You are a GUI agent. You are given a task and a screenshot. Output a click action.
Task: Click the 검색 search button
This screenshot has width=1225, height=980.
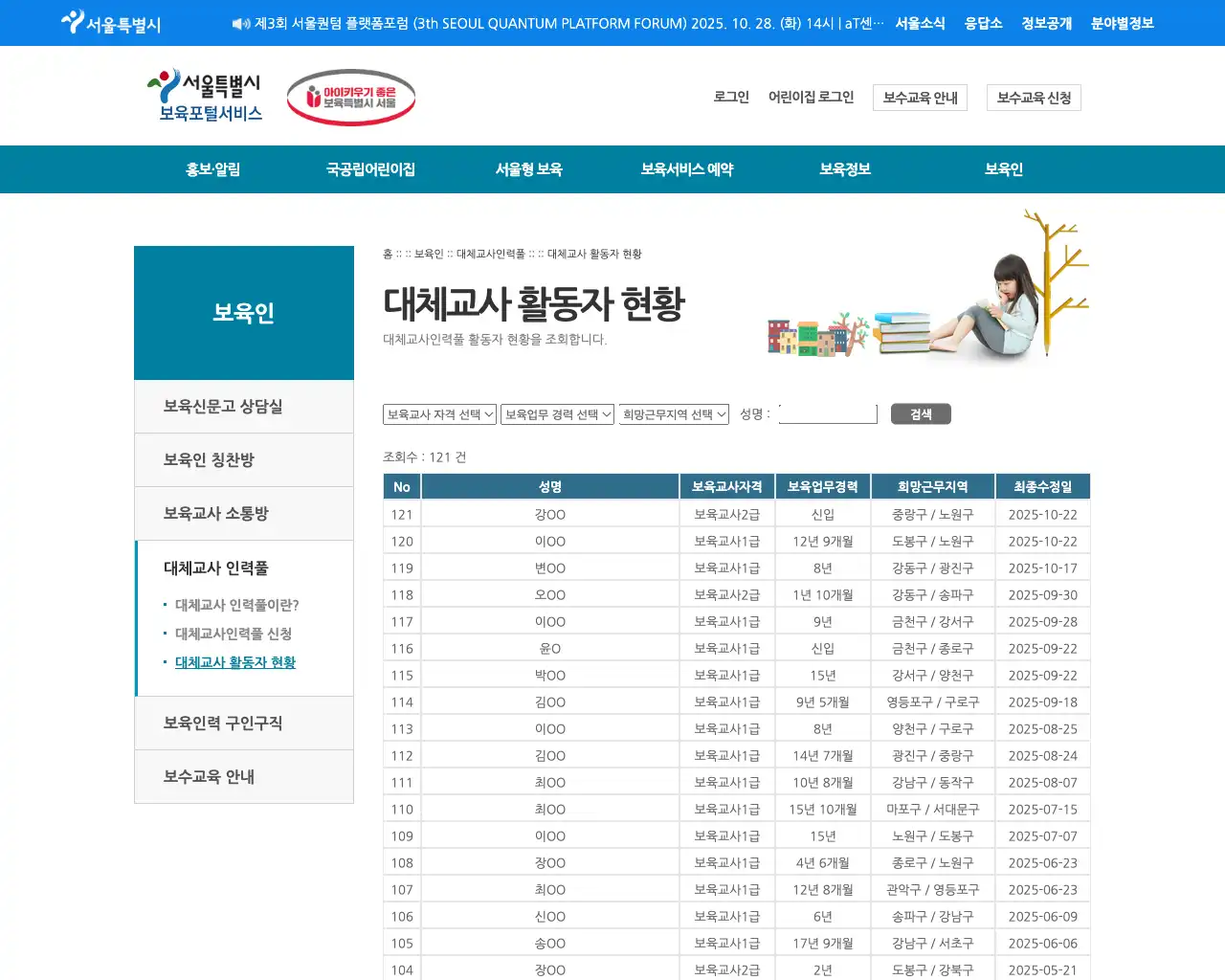click(920, 413)
